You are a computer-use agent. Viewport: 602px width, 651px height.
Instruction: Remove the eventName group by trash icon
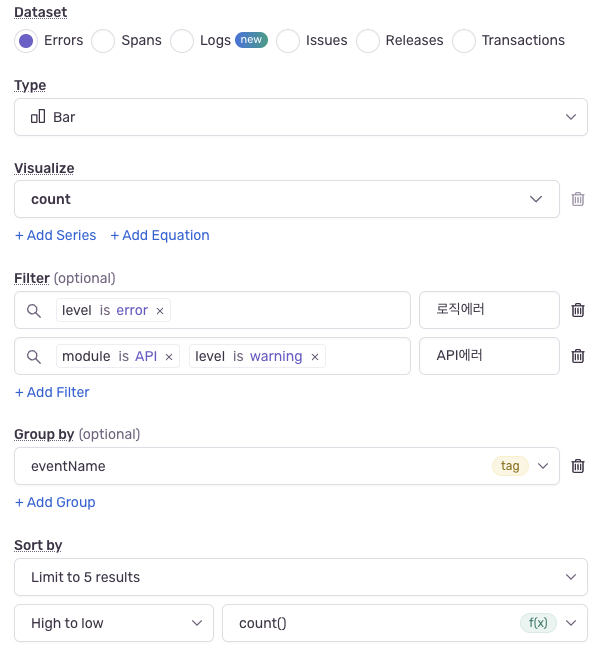[577, 466]
